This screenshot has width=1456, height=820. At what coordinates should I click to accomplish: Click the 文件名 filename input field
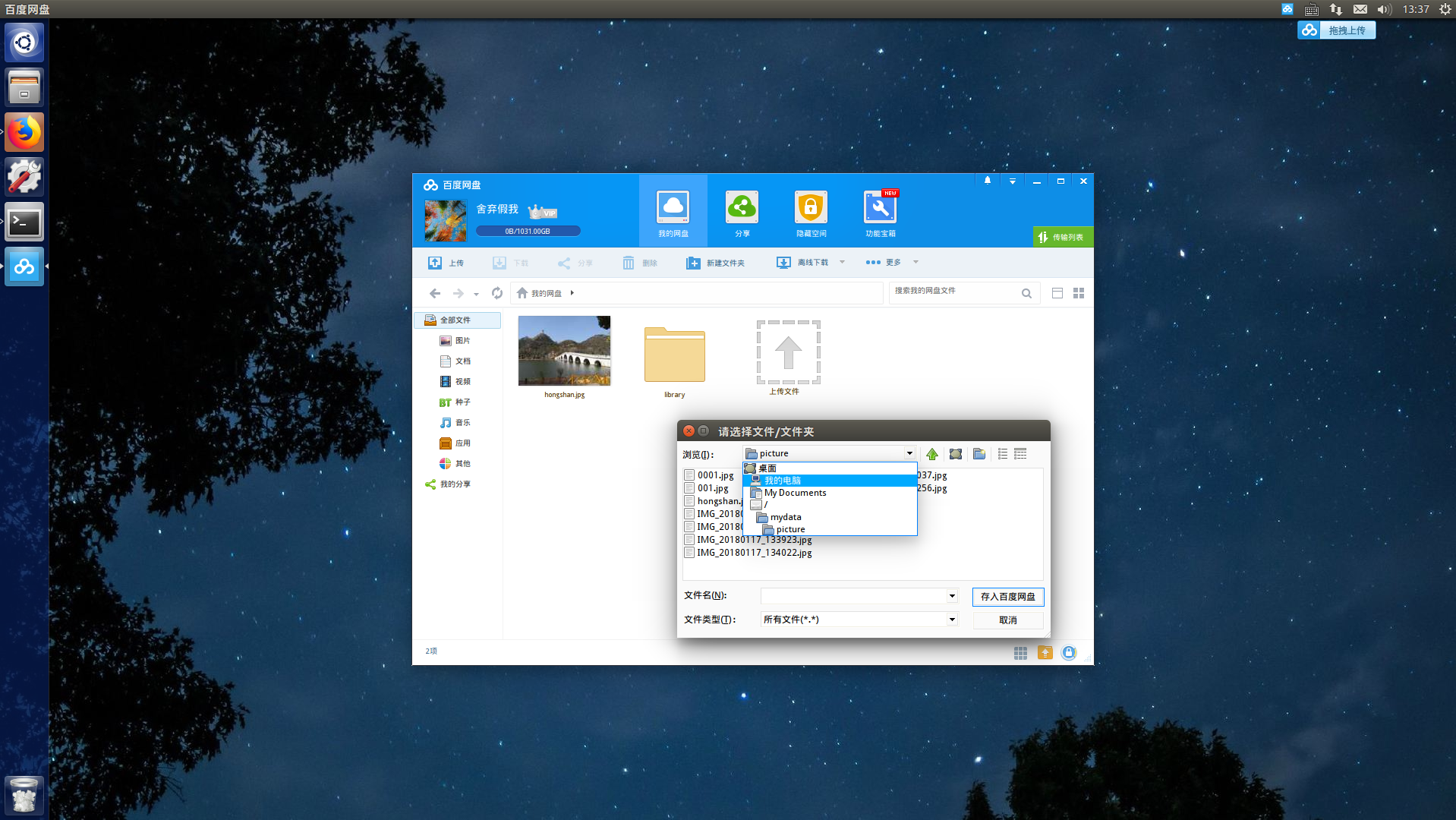point(854,596)
